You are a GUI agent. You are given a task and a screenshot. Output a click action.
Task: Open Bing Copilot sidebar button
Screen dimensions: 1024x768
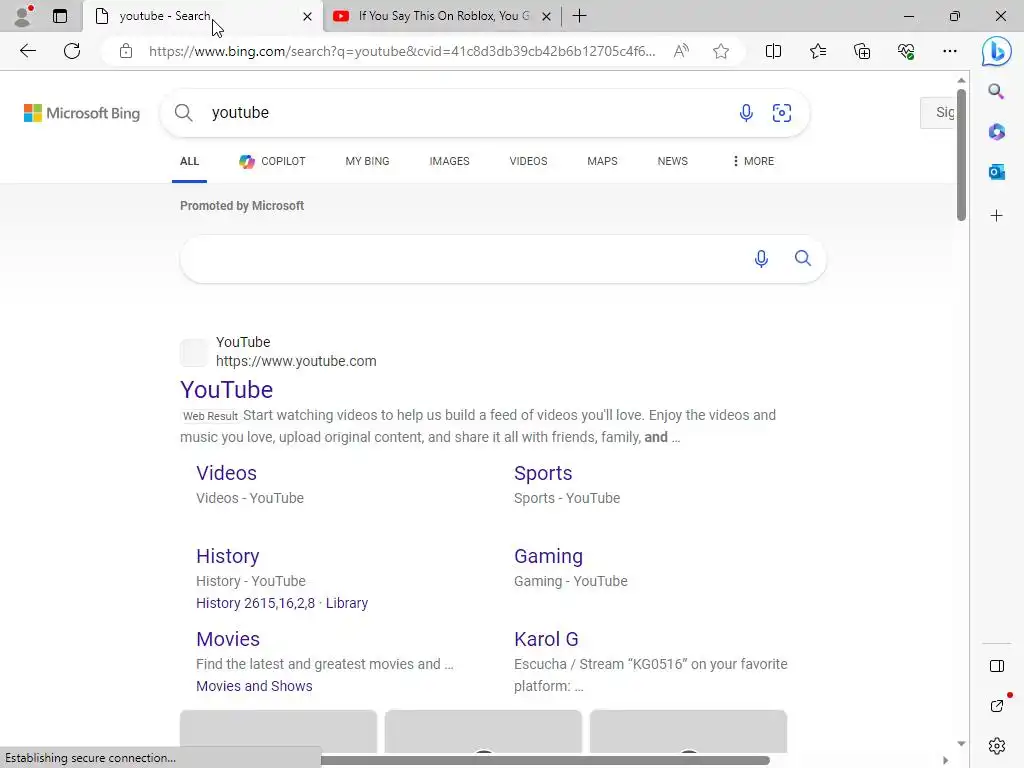(997, 51)
